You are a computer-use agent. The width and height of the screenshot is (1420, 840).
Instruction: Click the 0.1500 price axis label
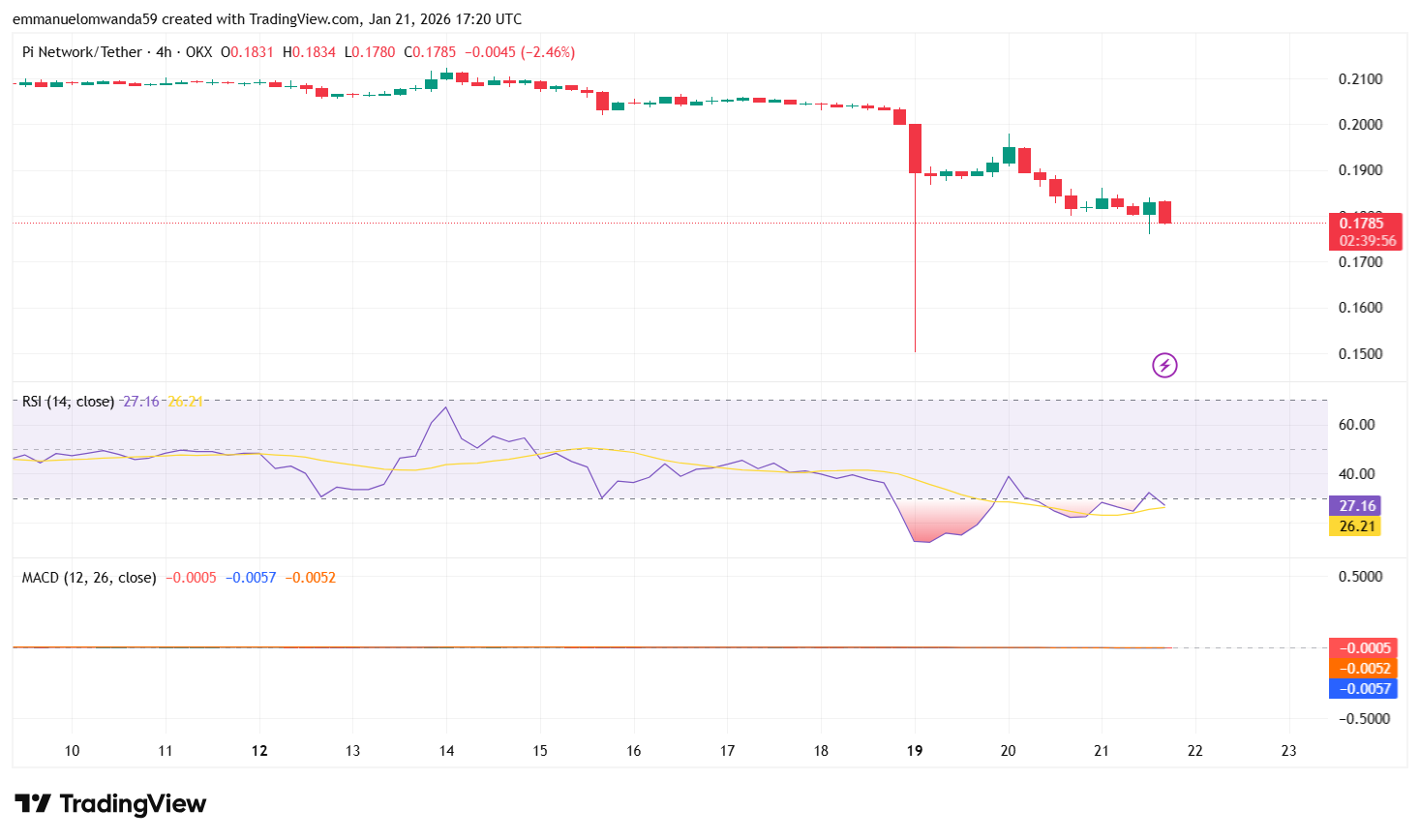(x=1360, y=354)
